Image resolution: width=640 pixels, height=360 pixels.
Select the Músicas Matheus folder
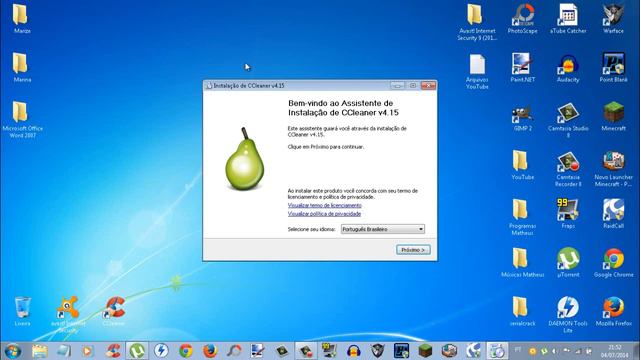522,263
